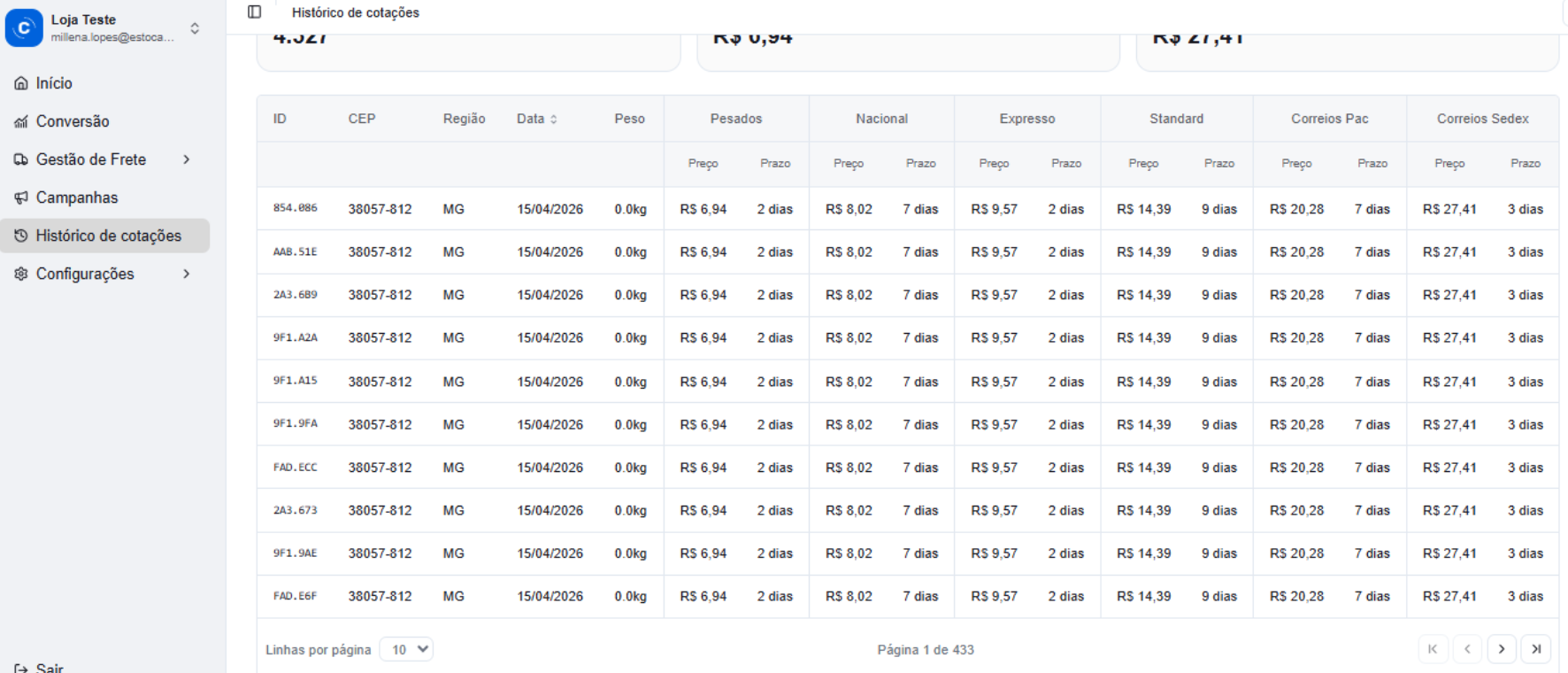Jump to the last page button

pyautogui.click(x=1536, y=649)
